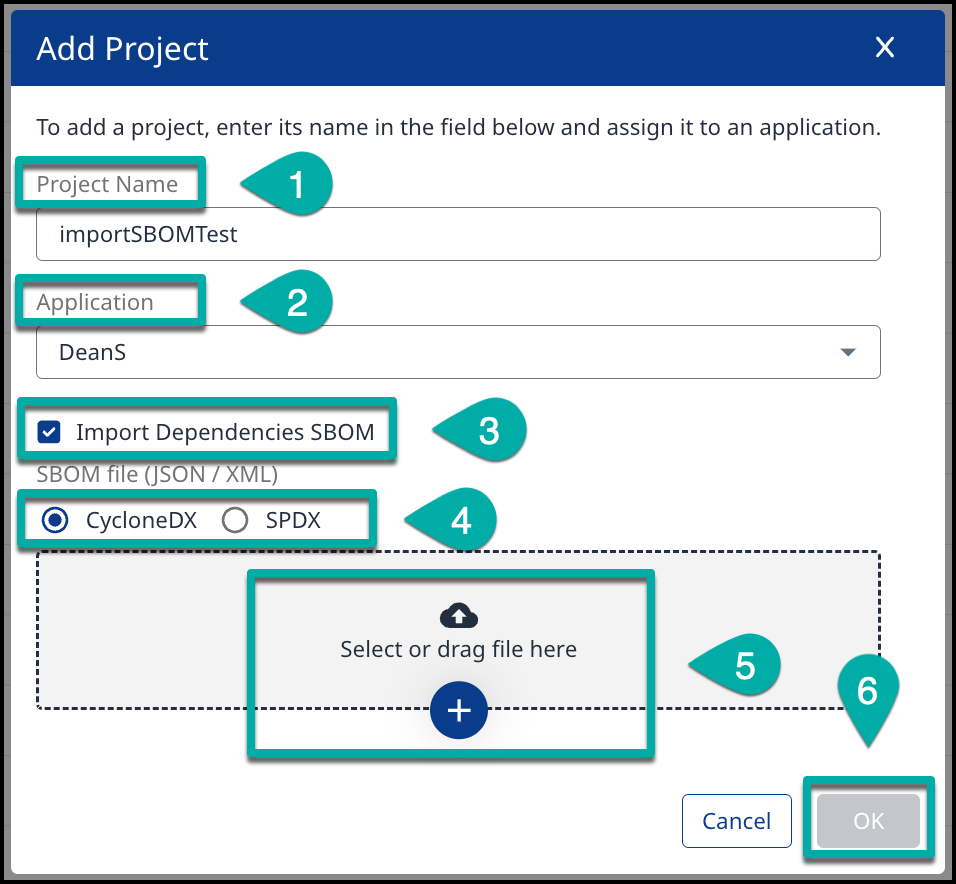This screenshot has height=884, width=956.
Task: Click the cloud upload icon
Action: click(458, 616)
